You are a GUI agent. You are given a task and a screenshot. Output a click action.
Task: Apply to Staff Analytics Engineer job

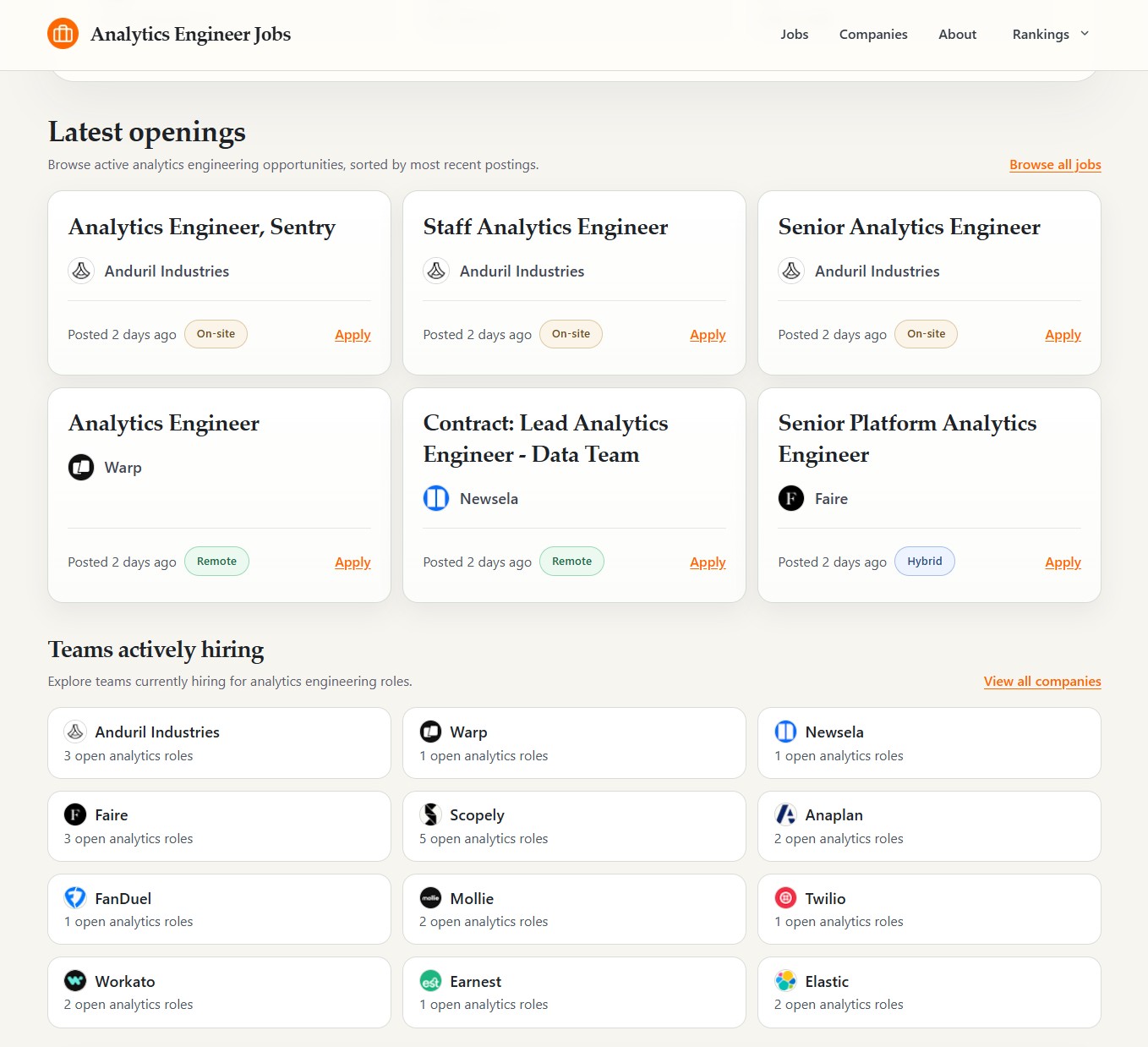pyautogui.click(x=708, y=335)
